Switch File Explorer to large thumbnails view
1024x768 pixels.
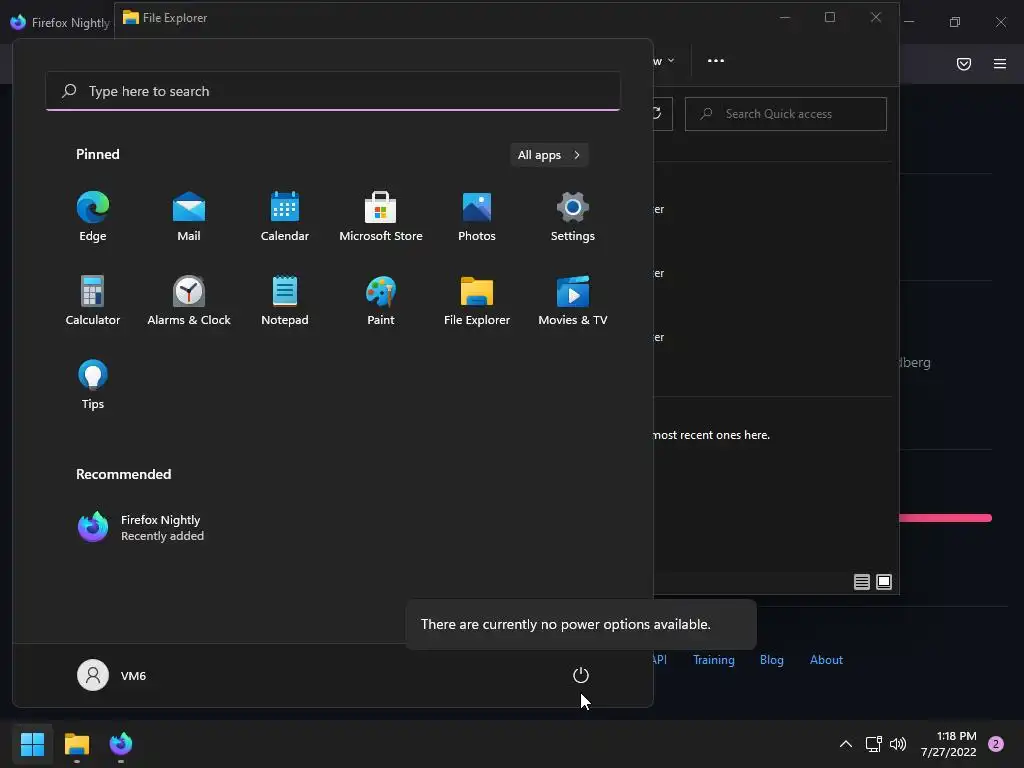click(x=884, y=582)
